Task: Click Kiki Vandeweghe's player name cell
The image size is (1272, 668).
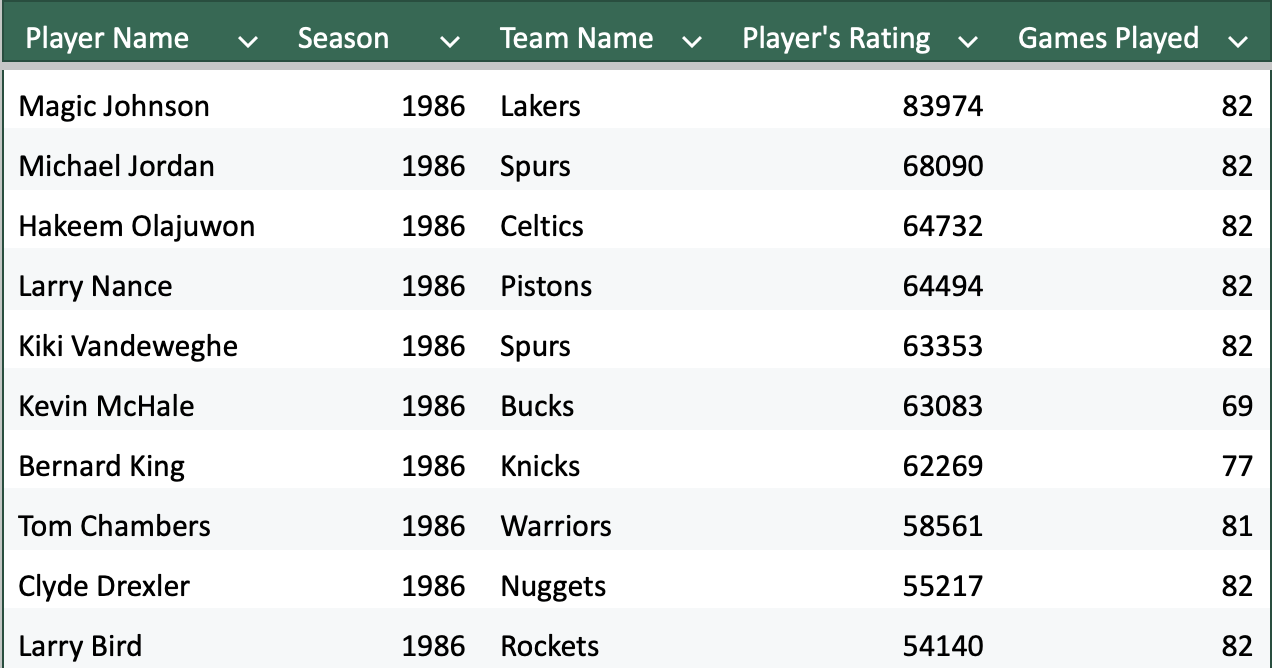Action: coord(126,346)
